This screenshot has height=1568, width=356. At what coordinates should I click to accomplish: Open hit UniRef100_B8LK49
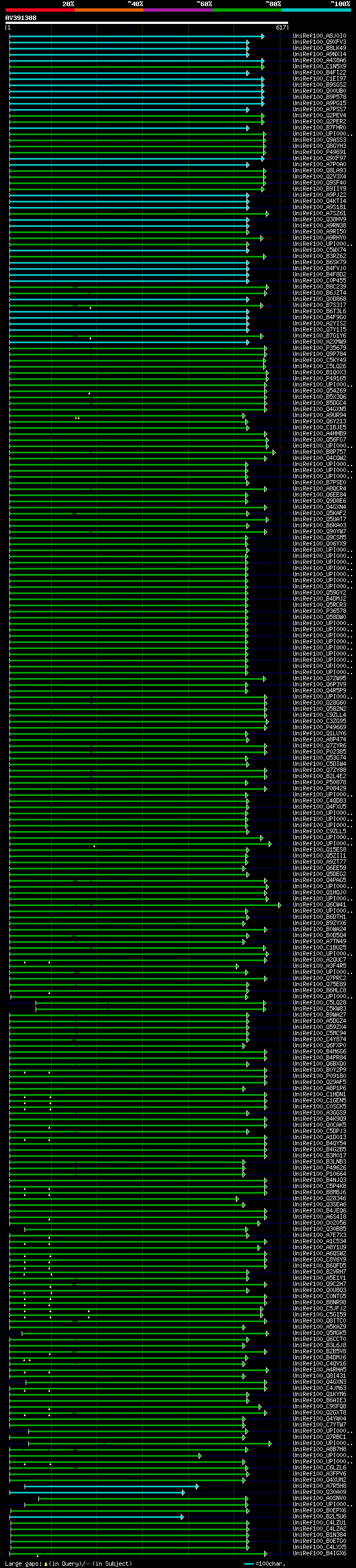[x=319, y=49]
